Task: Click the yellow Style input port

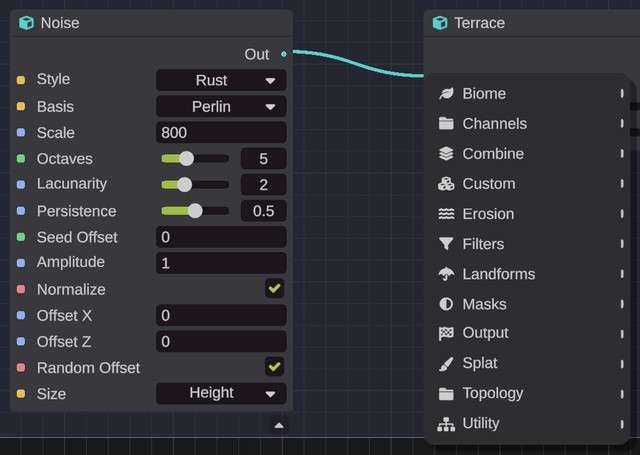Action: [21, 80]
